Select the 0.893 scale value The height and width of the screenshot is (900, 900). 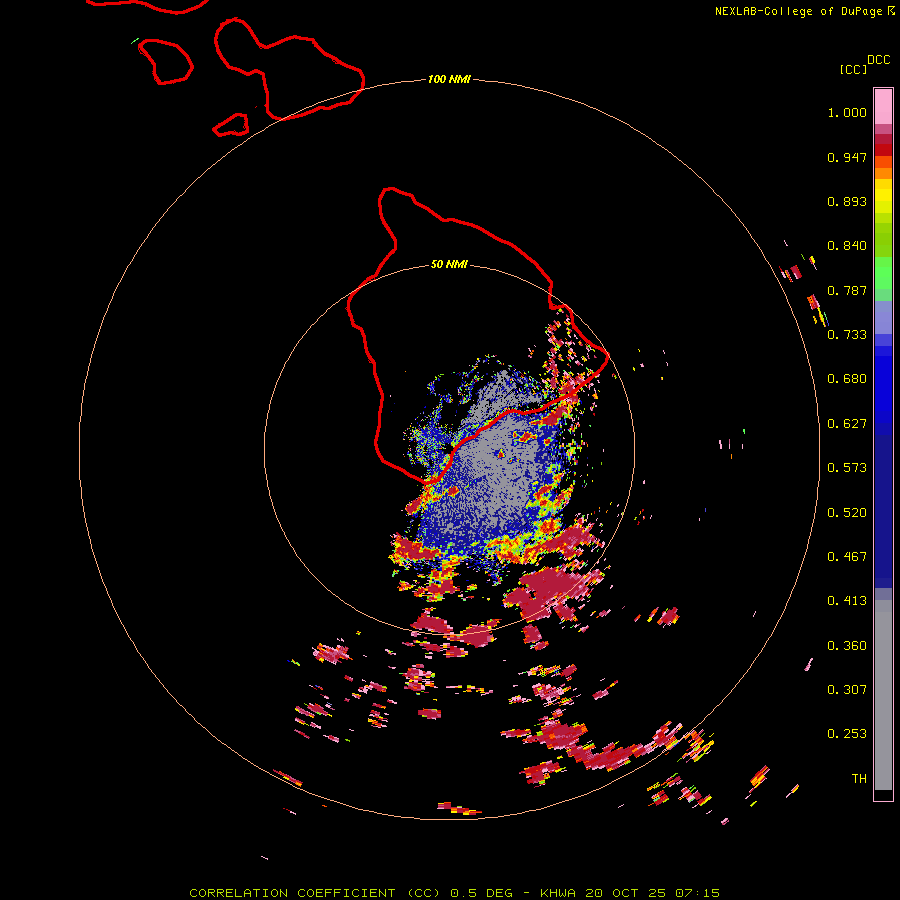847,201
